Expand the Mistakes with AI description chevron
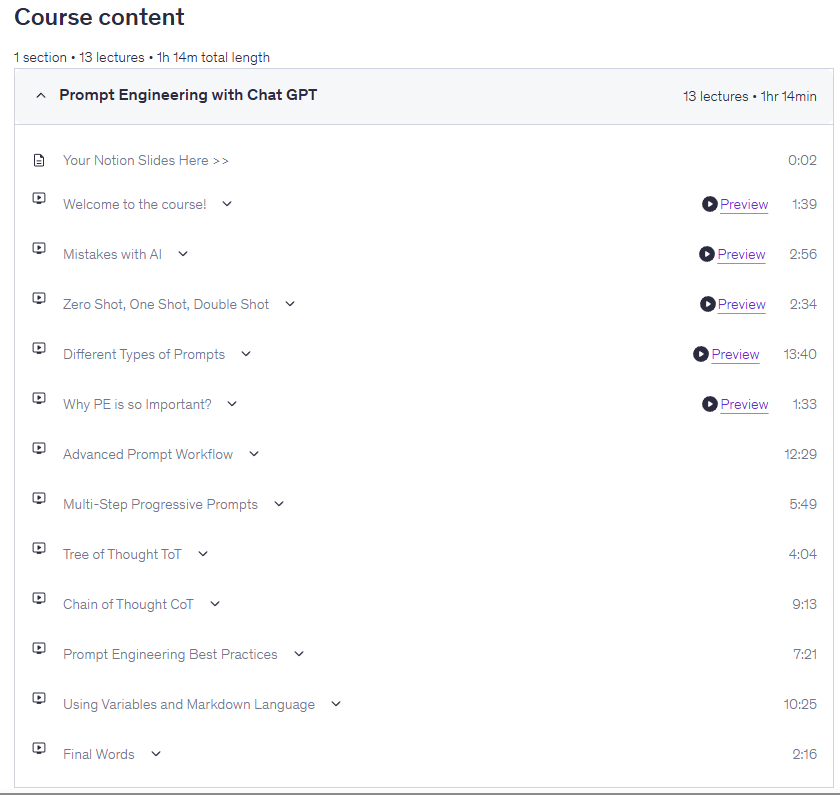The width and height of the screenshot is (840, 795). (x=183, y=254)
